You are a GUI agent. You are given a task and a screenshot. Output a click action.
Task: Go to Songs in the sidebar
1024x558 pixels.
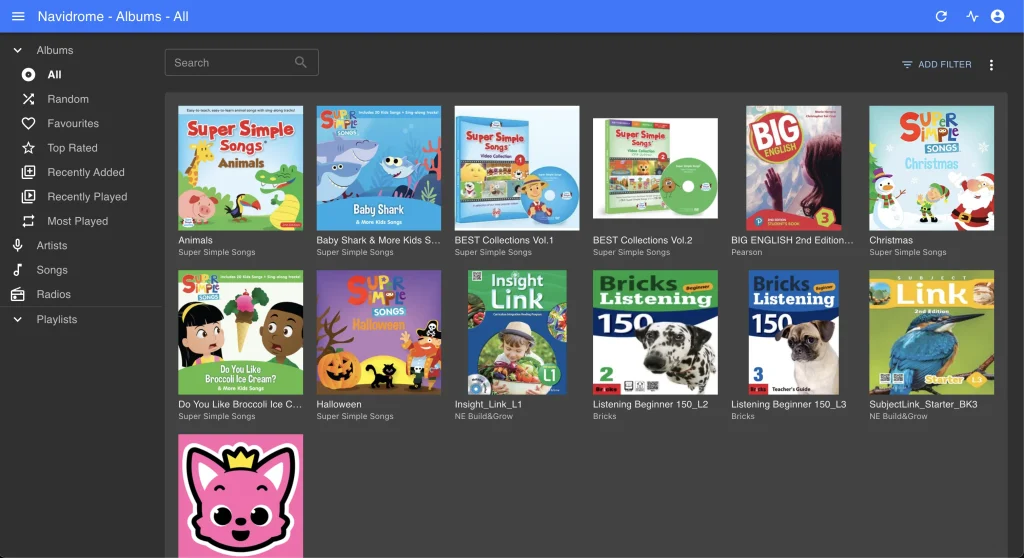click(81, 270)
